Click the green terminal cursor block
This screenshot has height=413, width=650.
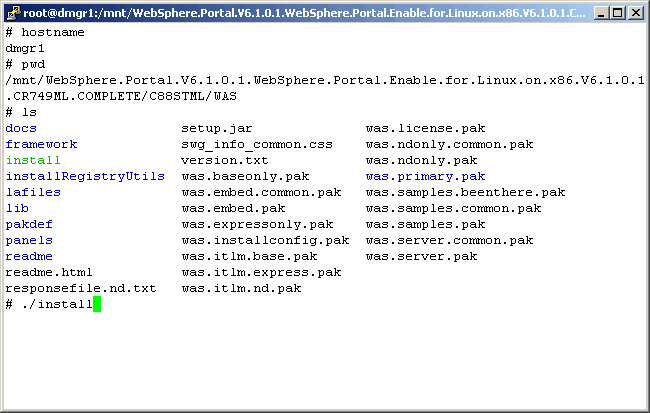coord(97,304)
